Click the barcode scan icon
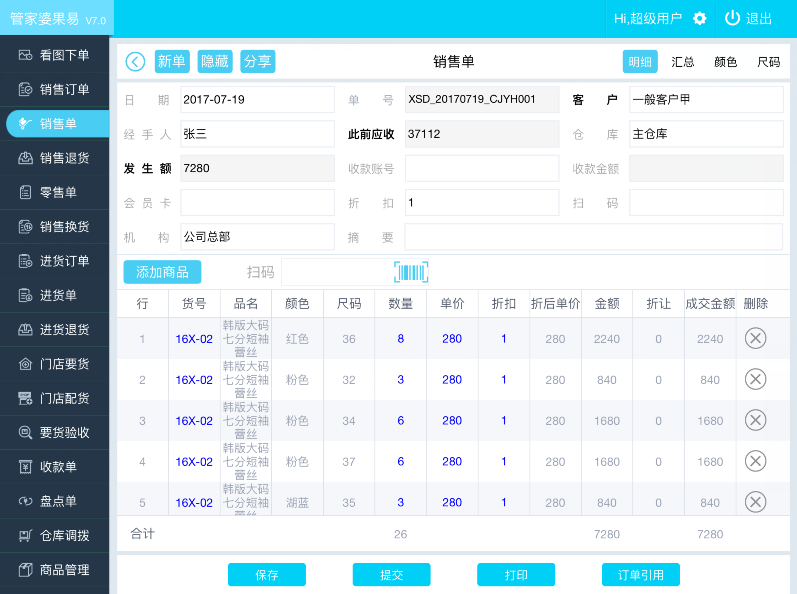797x594 pixels. click(x=411, y=272)
